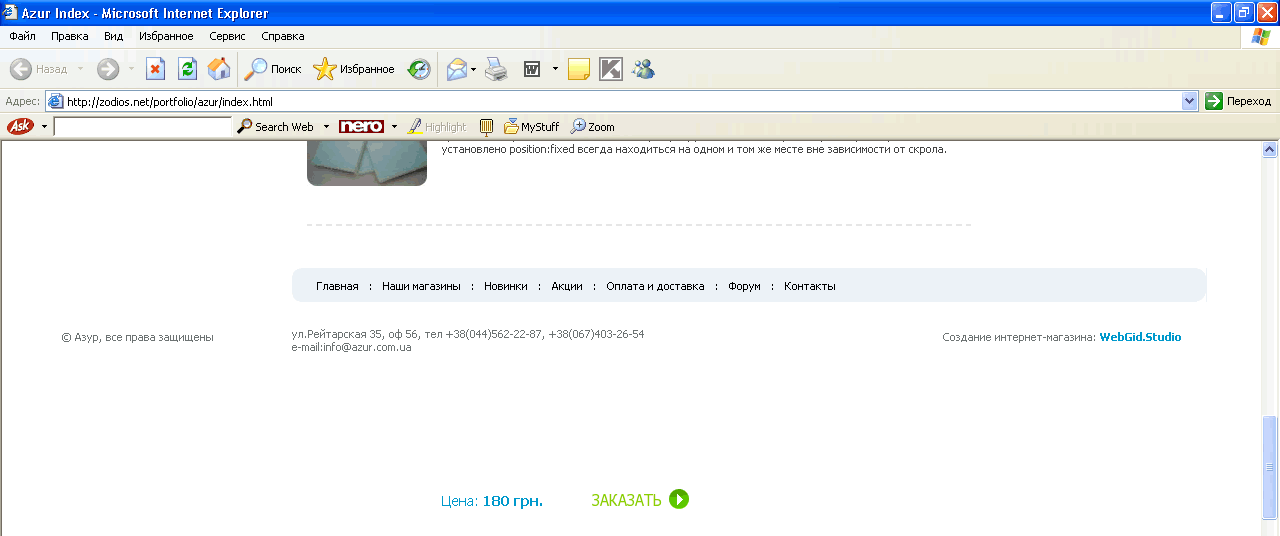Image resolution: width=1280 pixels, height=536 pixels.
Task: Click the e-mail:info@azur.com.ua text
Action: tap(352, 347)
